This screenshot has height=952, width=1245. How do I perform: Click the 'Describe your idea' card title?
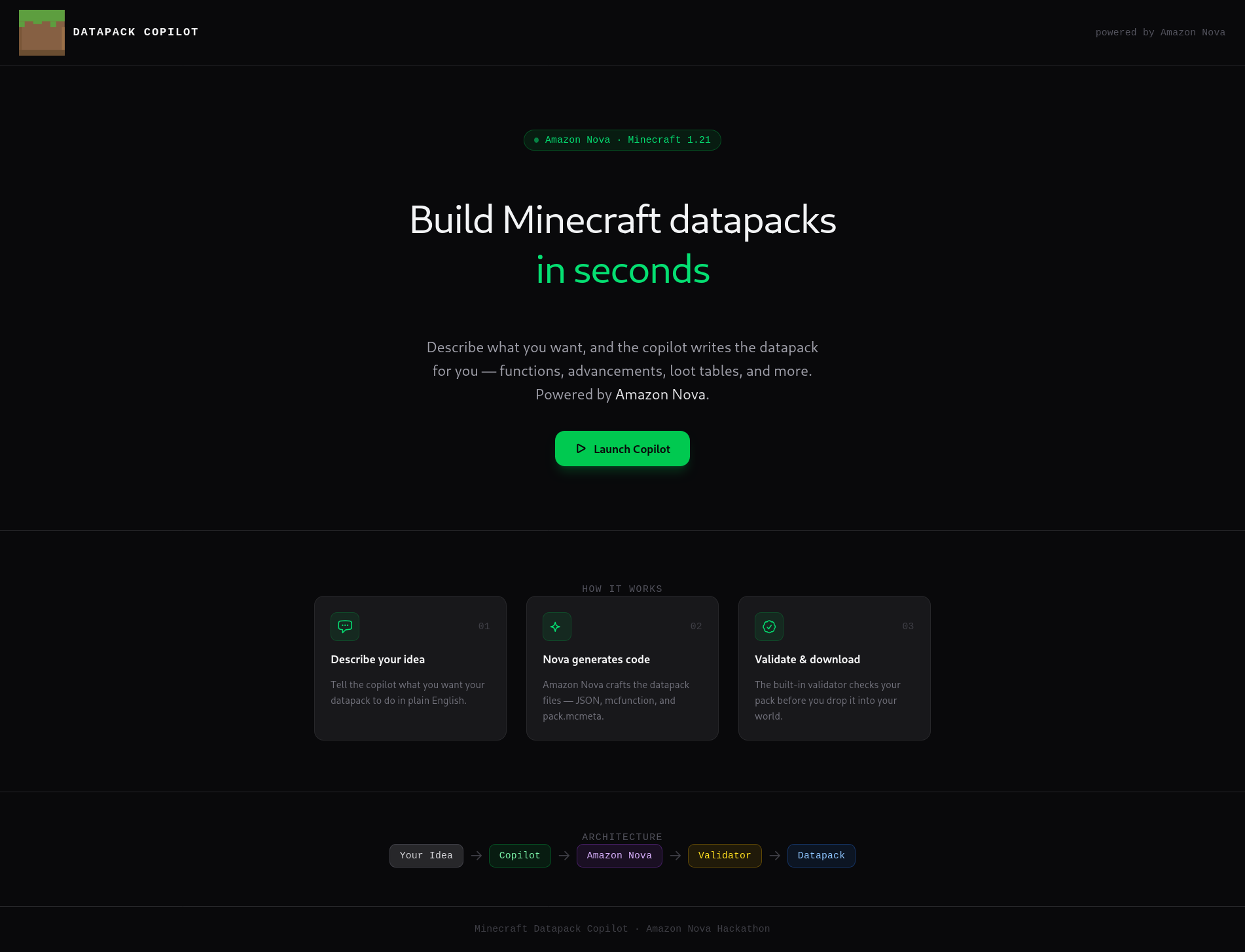pos(378,659)
